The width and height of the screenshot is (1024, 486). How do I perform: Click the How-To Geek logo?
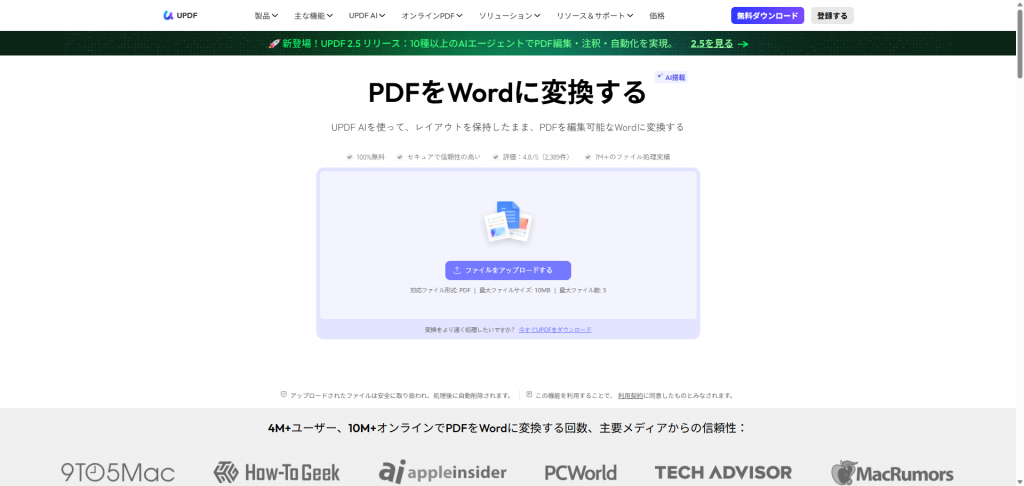[x=277, y=472]
